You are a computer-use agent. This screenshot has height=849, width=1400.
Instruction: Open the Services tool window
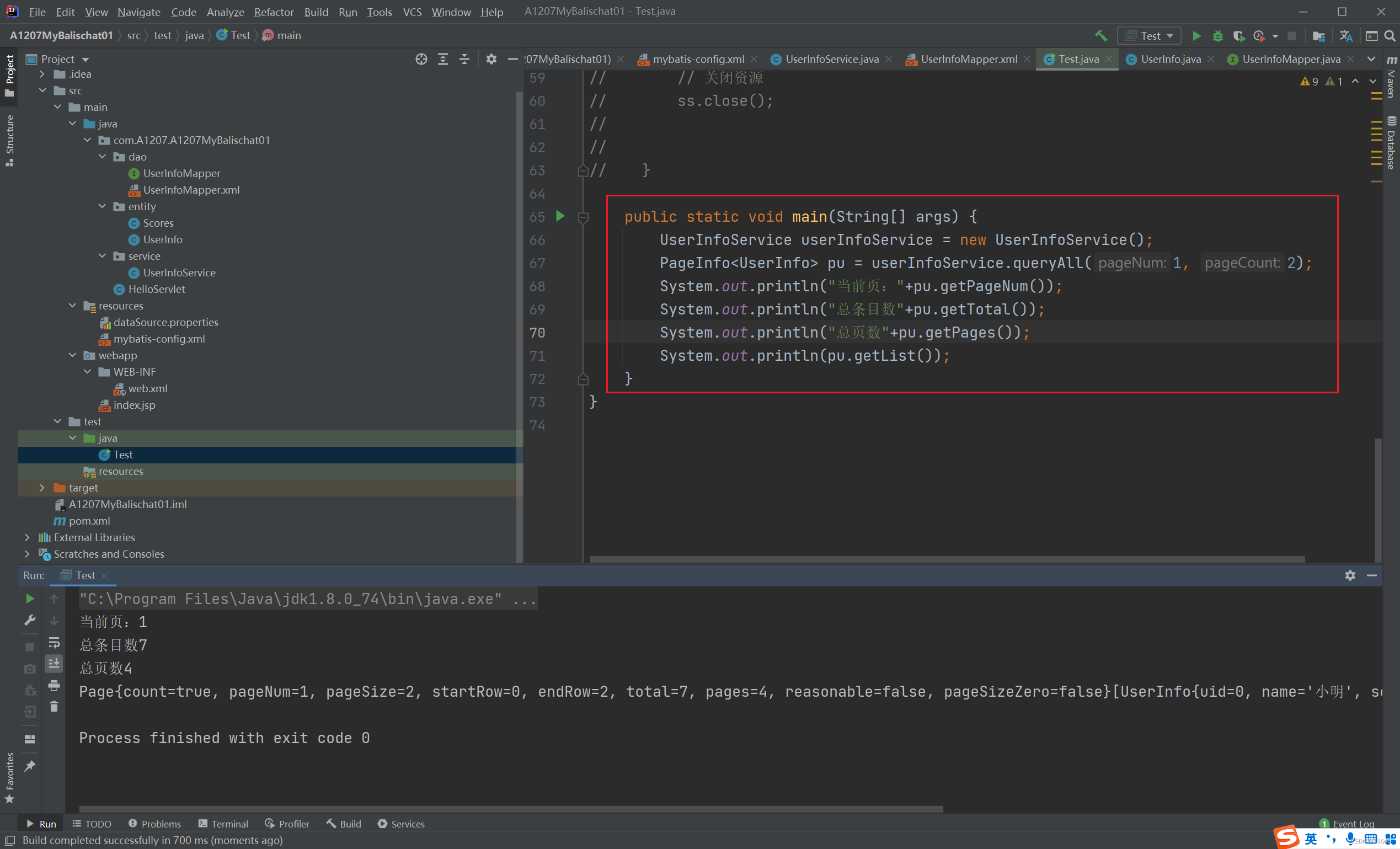[401, 824]
